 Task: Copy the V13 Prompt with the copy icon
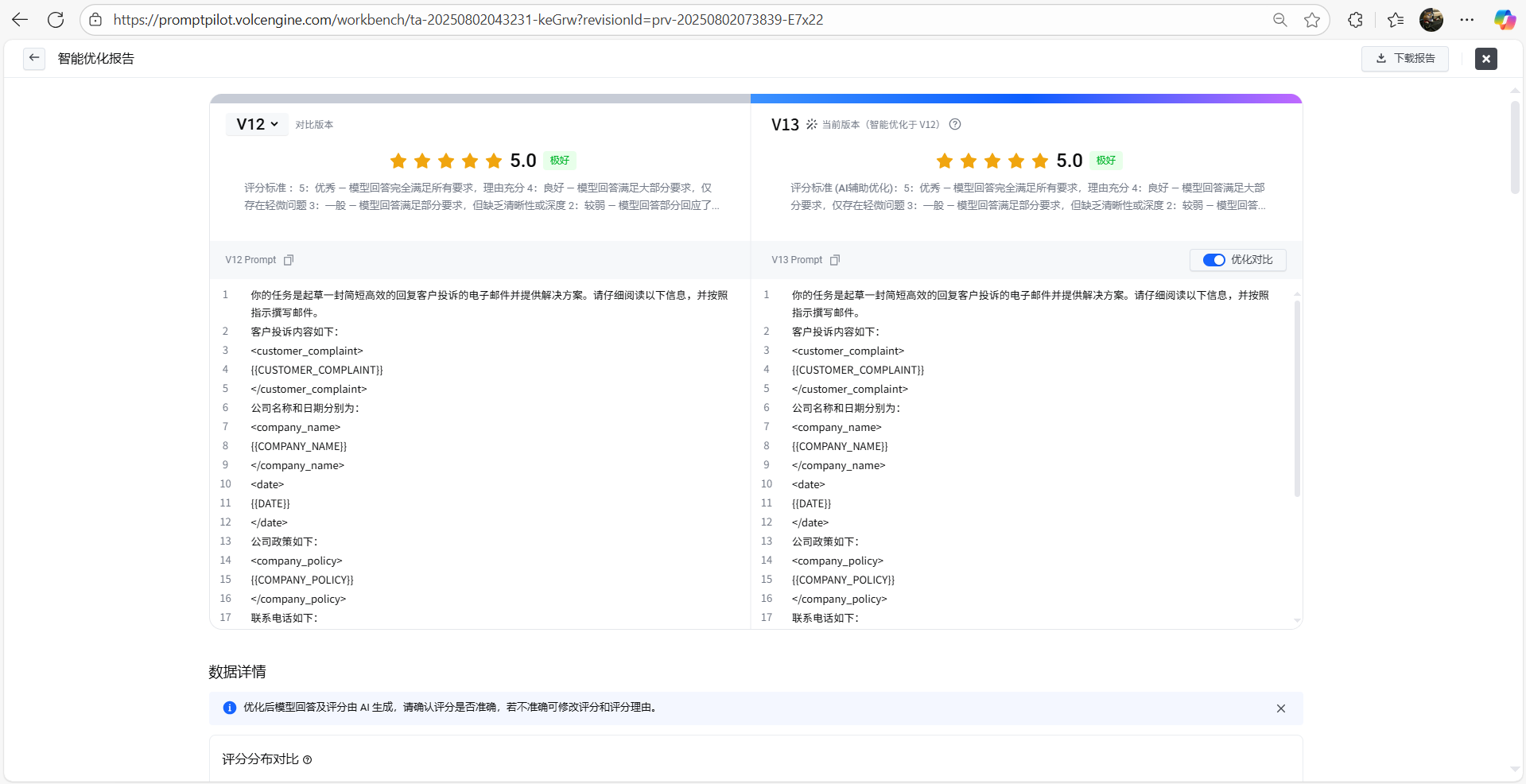tap(835, 260)
